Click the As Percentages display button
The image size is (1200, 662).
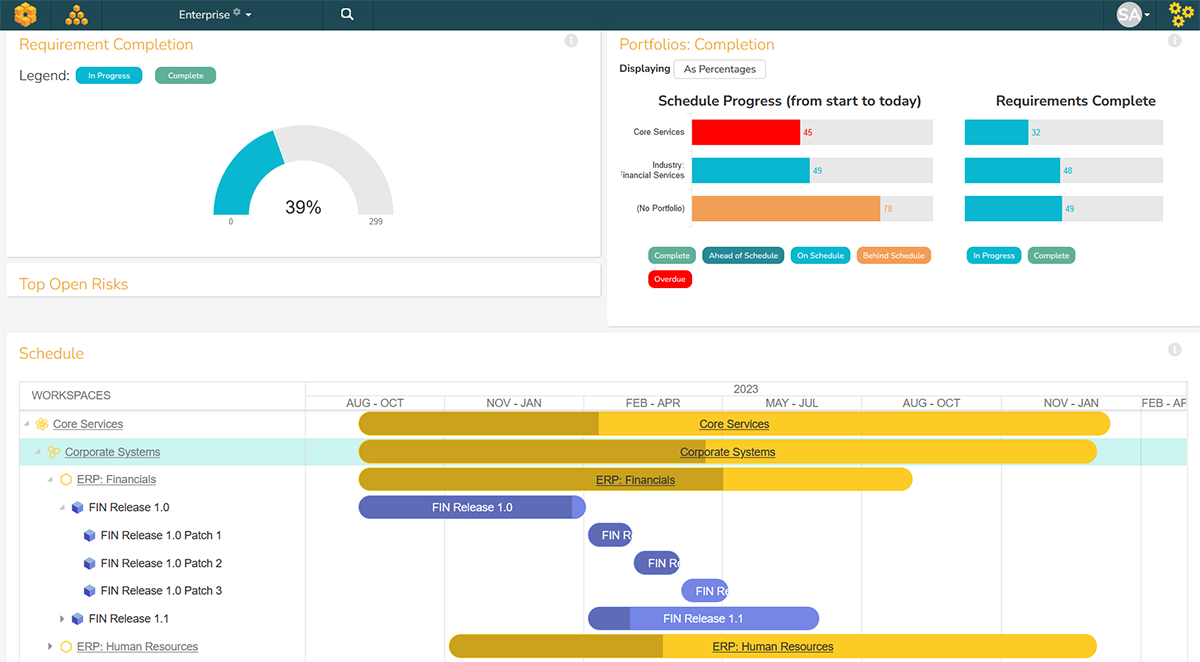[x=719, y=69]
